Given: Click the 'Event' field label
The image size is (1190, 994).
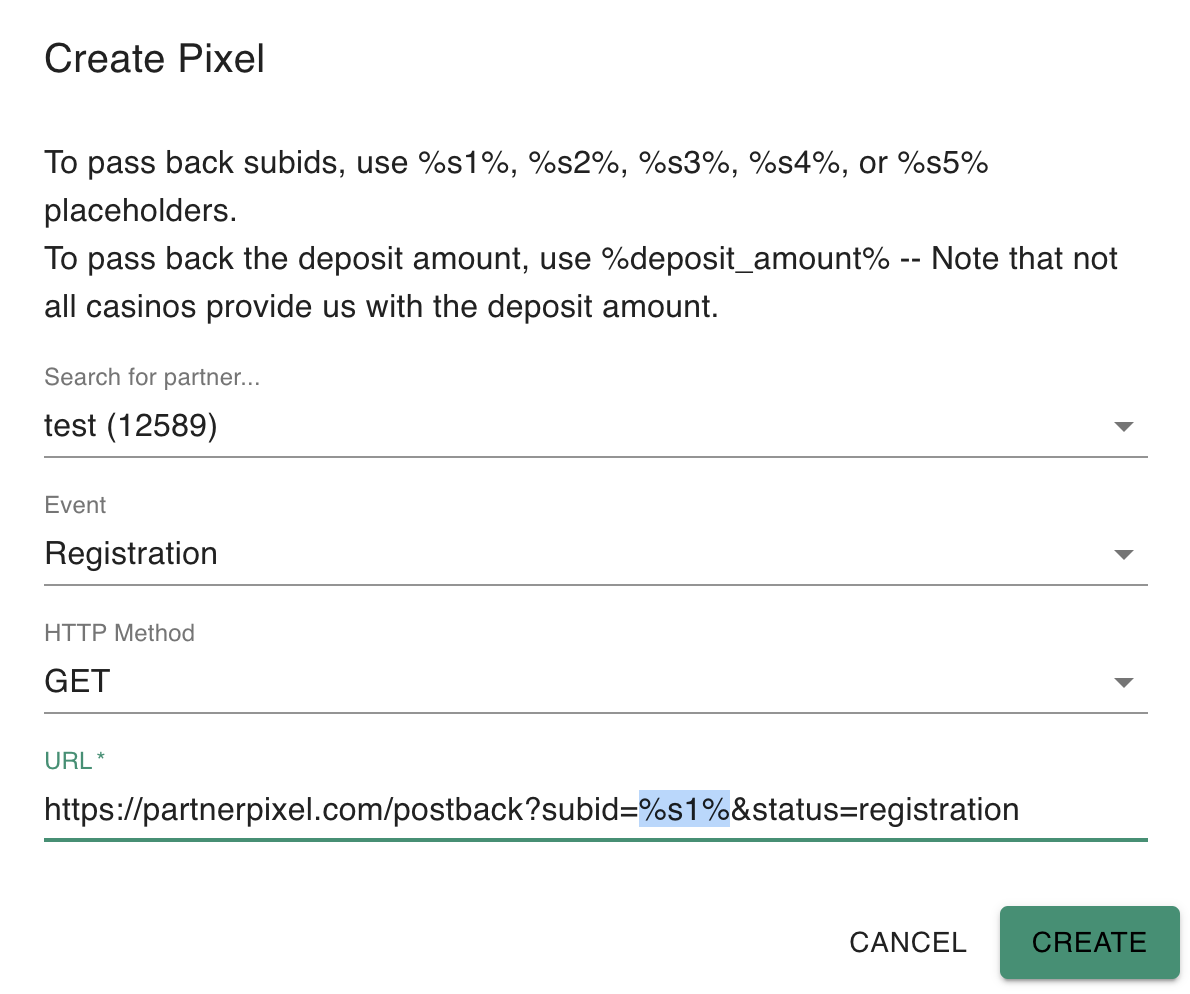Looking at the screenshot, I should 75,505.
